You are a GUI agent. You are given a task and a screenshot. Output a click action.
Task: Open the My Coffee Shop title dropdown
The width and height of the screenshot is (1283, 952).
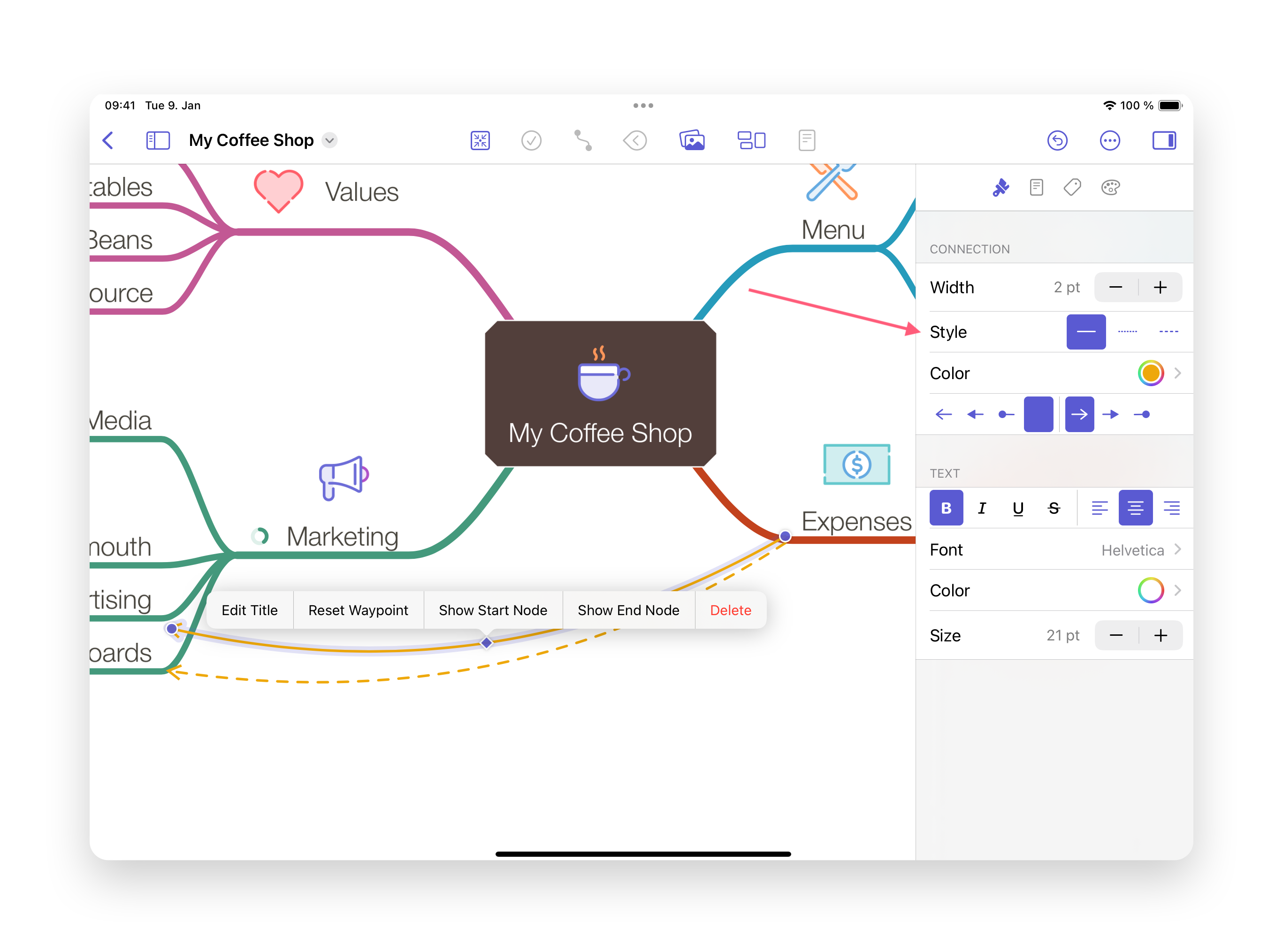coord(329,140)
